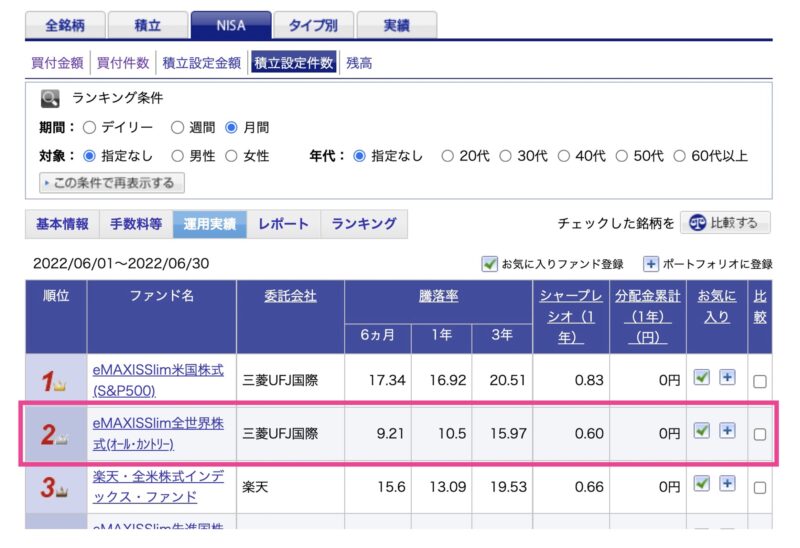Viewport: 800px width, 548px height.
Task: Add 楽天・全米株式 fund to favorites
Action: (702, 483)
